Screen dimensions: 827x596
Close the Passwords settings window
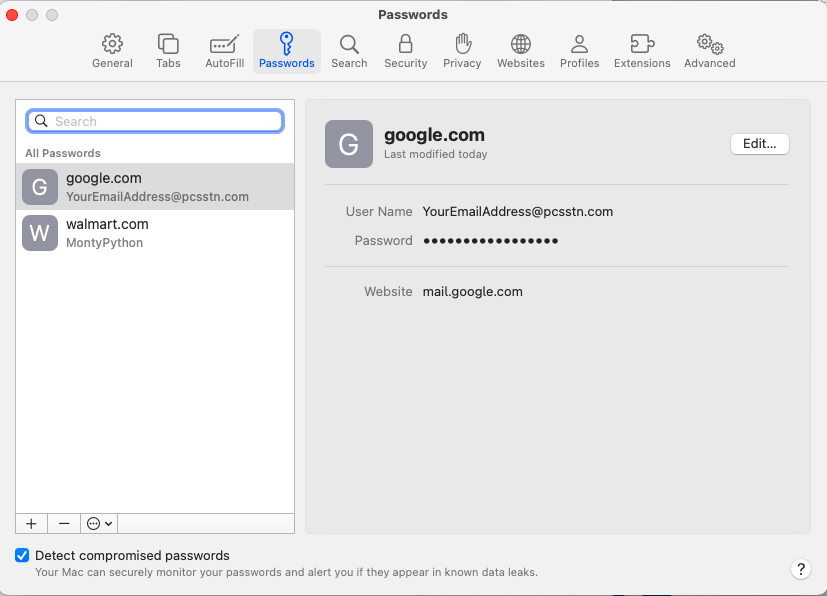[12, 15]
